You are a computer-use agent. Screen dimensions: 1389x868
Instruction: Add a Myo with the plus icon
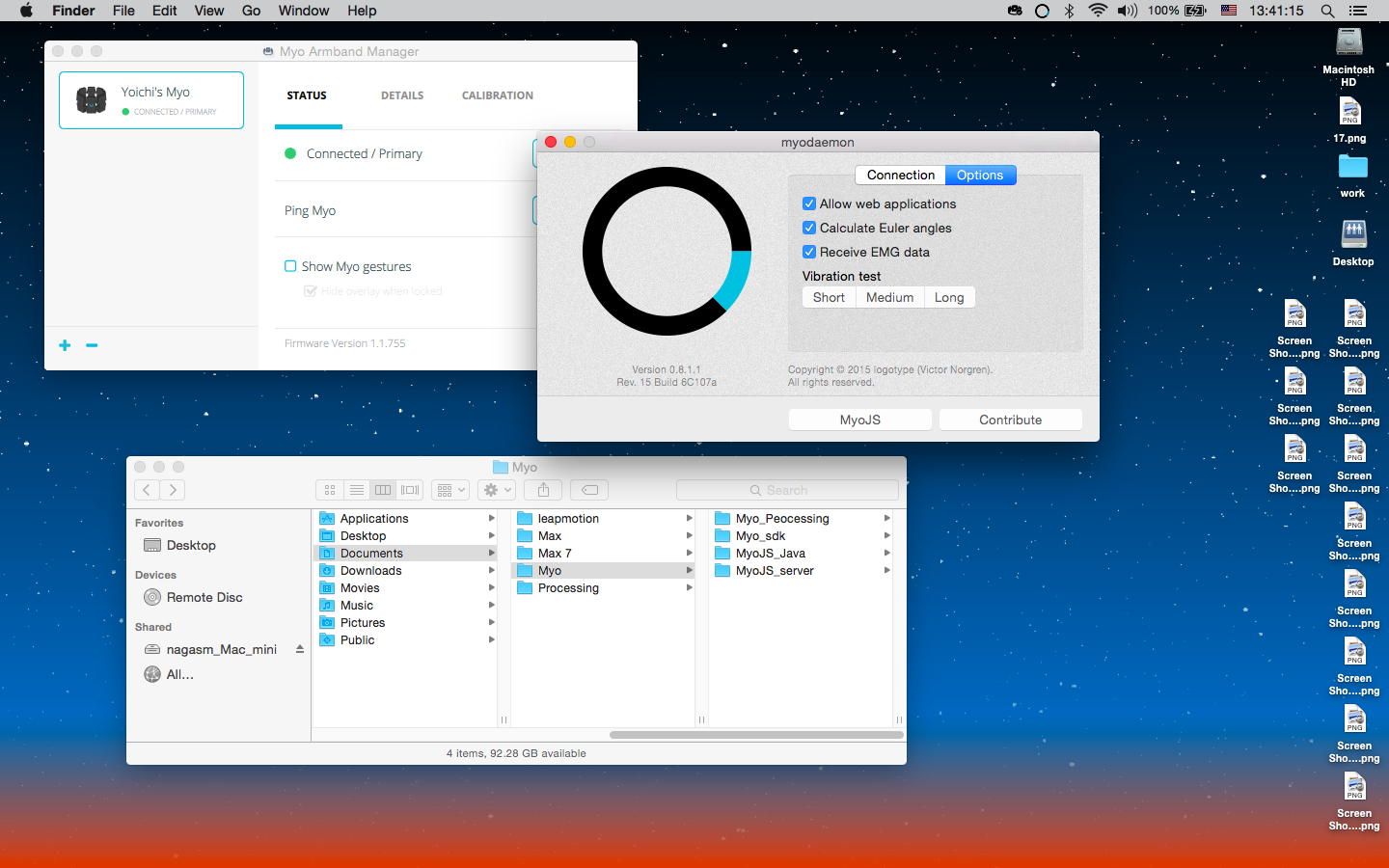[x=65, y=345]
